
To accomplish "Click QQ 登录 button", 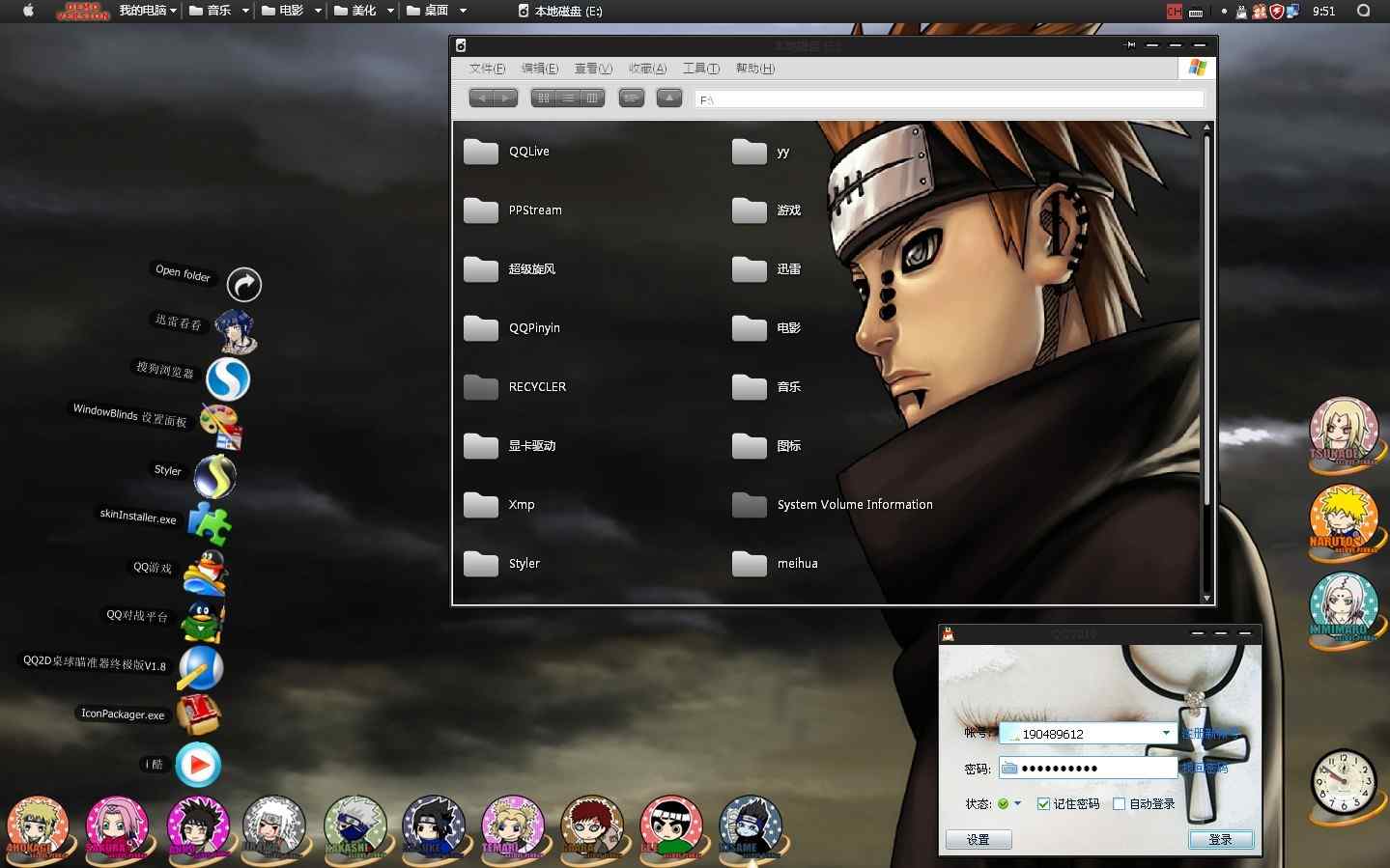I will point(1221,839).
